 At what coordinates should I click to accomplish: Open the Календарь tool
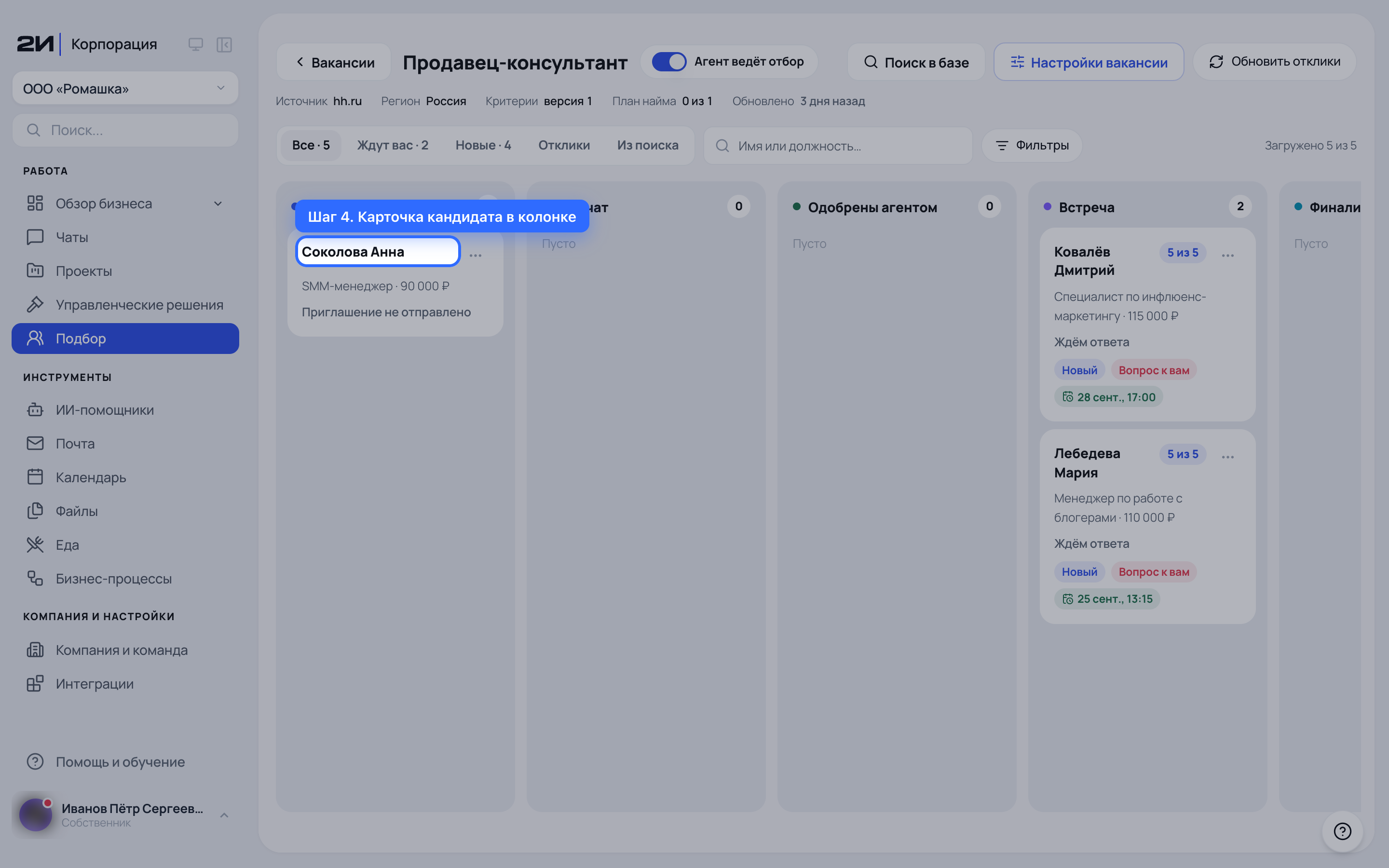[x=125, y=477]
